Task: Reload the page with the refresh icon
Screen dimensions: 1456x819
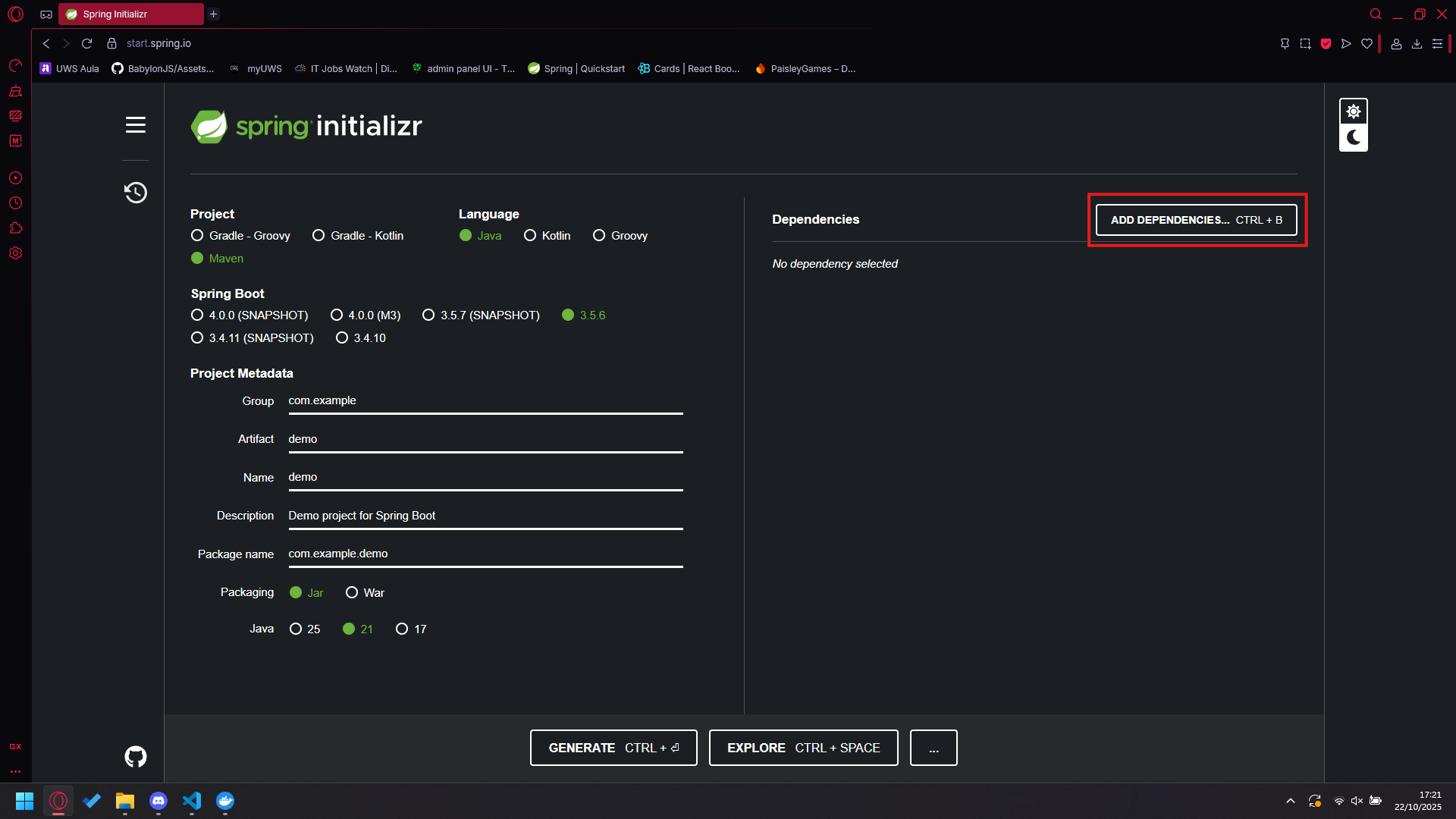Action: point(87,44)
